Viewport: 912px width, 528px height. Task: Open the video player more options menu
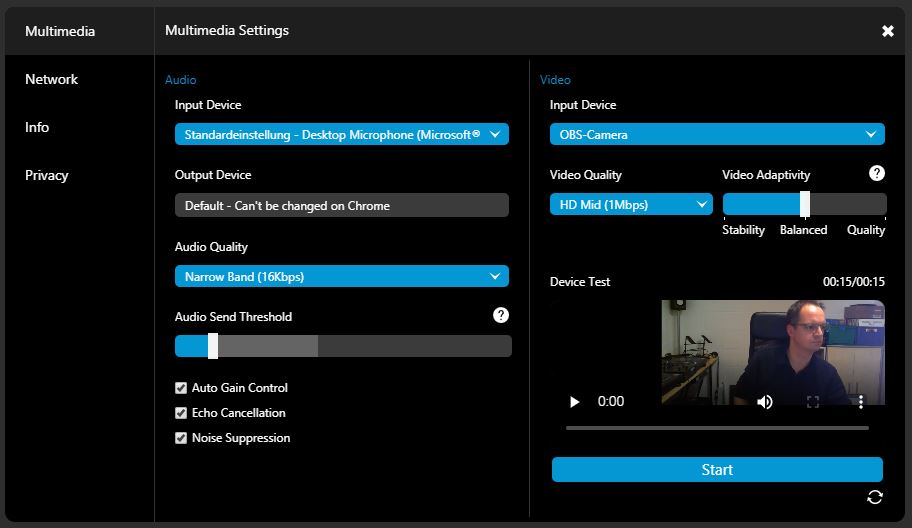tap(861, 401)
